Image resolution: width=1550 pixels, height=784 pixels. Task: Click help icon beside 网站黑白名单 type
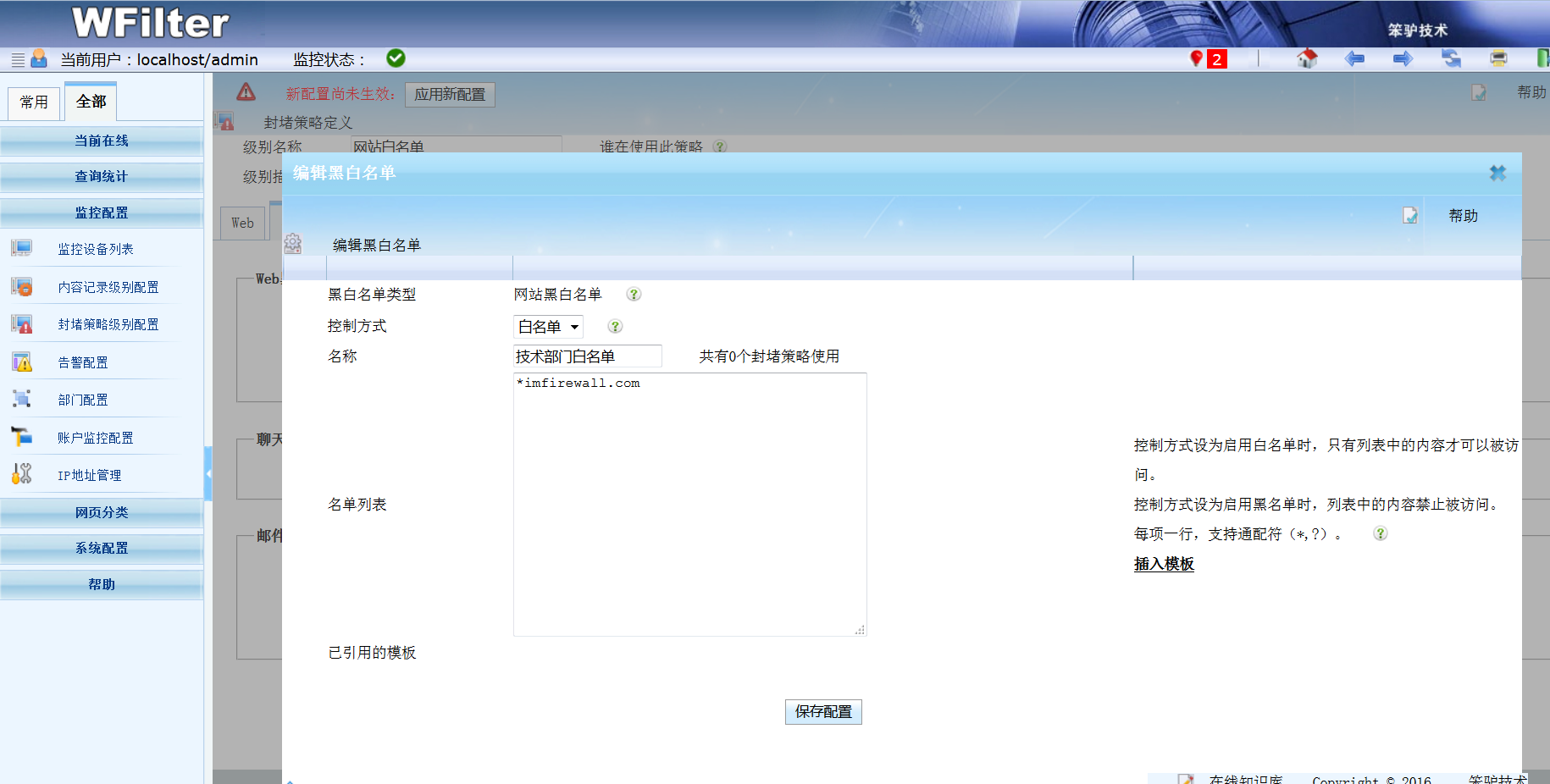[x=634, y=295]
